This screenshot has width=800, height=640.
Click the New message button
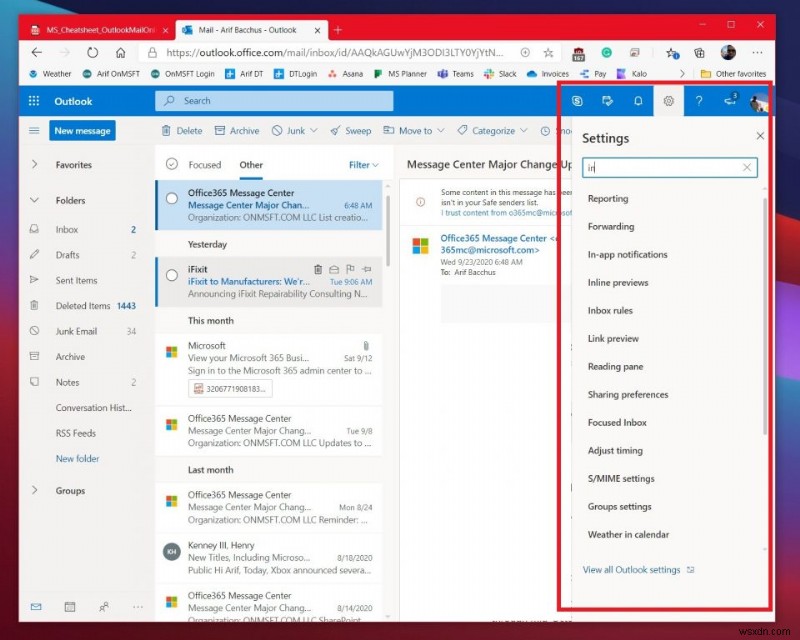82,130
